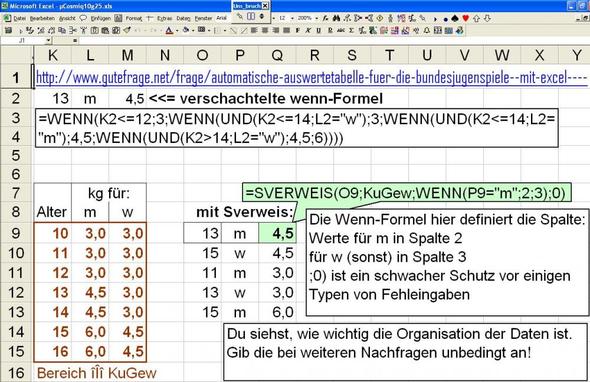Click the align right icon
The image size is (590, 382).
[x=276, y=30]
